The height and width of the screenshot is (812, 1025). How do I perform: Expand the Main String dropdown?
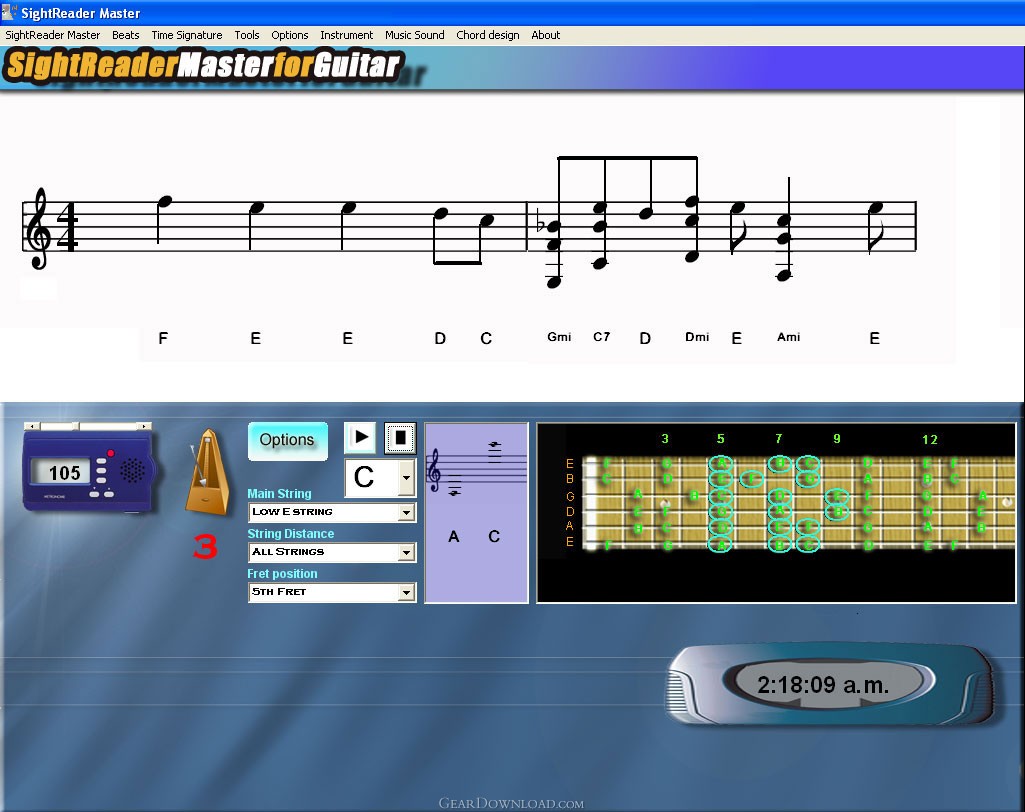click(406, 512)
